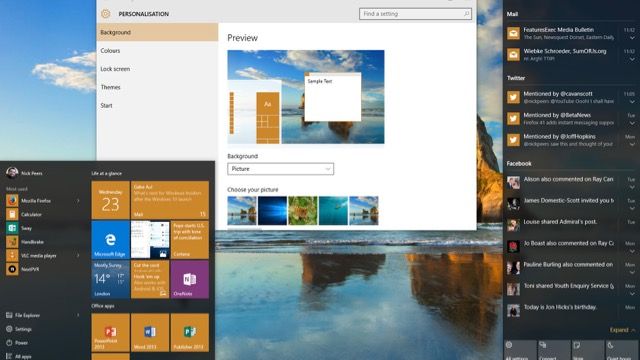
Task: Open James Domestic-Scott invited you notification
Action: pos(571,204)
